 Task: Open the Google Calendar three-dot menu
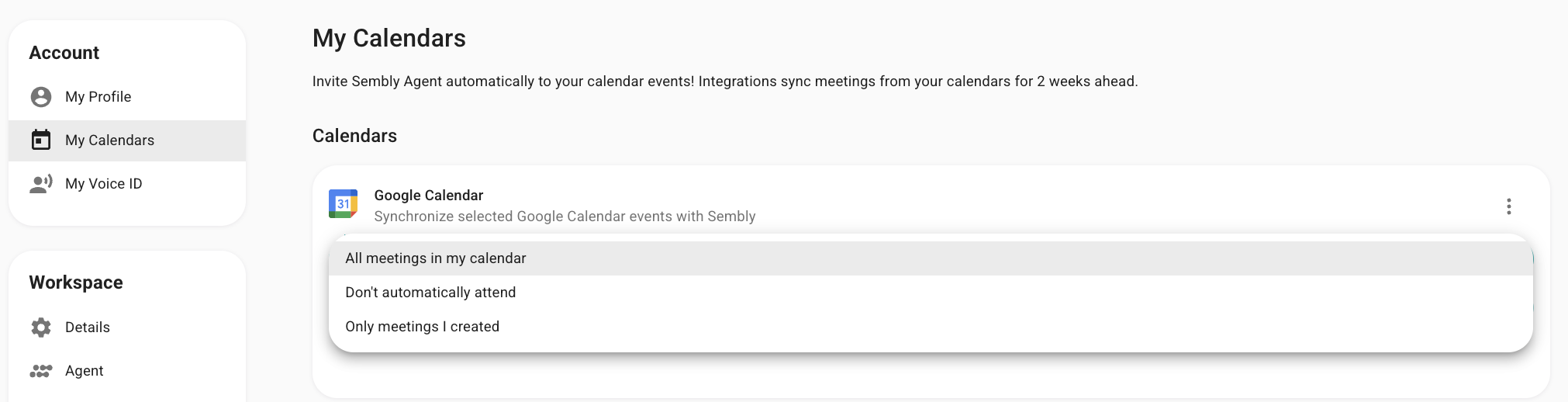pos(1508,206)
